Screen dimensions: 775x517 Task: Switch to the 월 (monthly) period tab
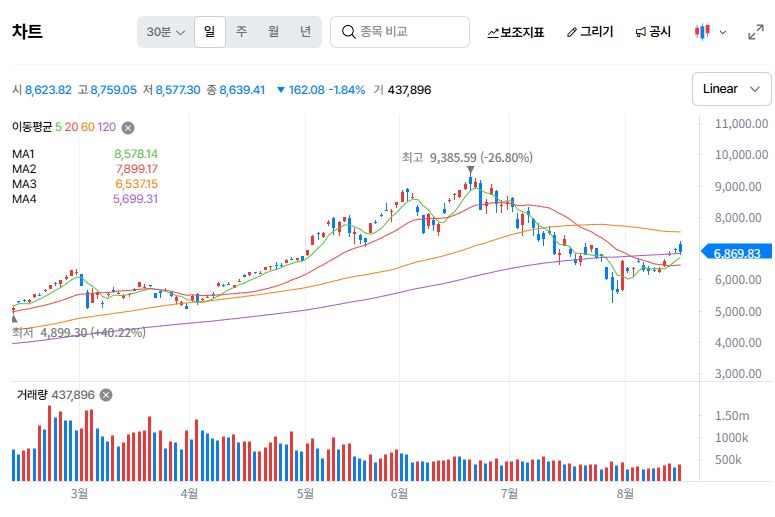(273, 32)
